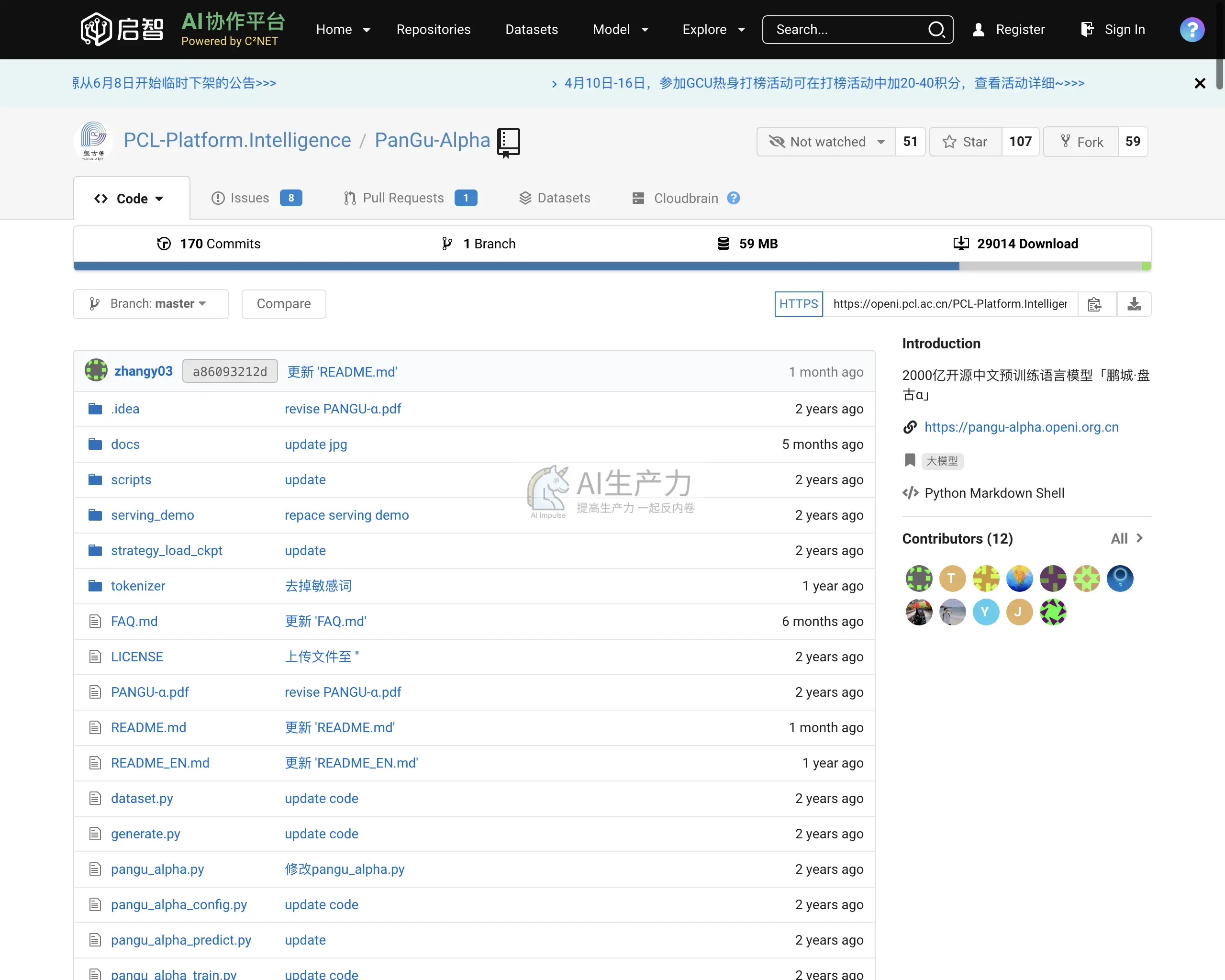Screen dimensions: 1225x980
Task: Open the Branch: master dropdown
Action: pyautogui.click(x=151, y=304)
